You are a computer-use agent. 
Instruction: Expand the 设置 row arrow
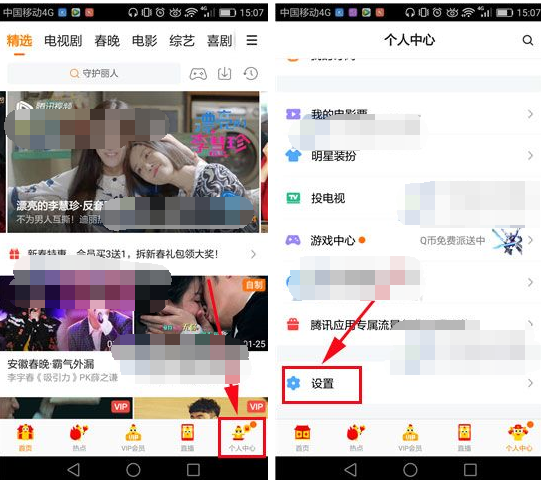pos(530,383)
